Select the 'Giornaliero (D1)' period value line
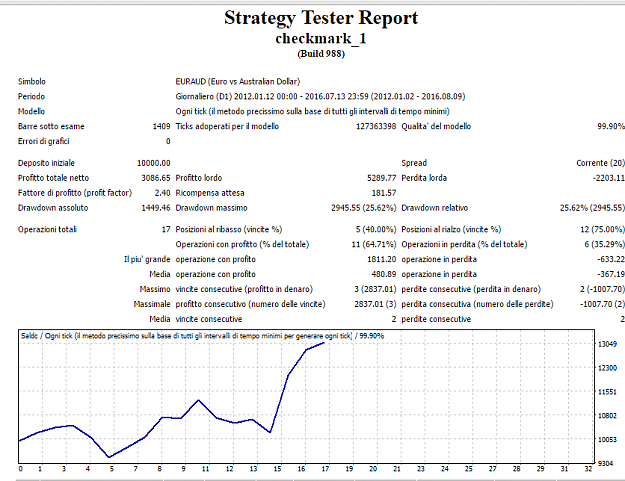 pos(320,96)
